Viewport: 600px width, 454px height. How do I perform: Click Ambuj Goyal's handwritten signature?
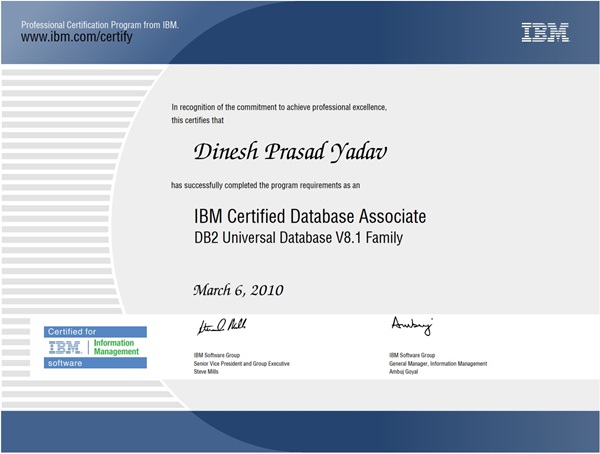tap(411, 326)
